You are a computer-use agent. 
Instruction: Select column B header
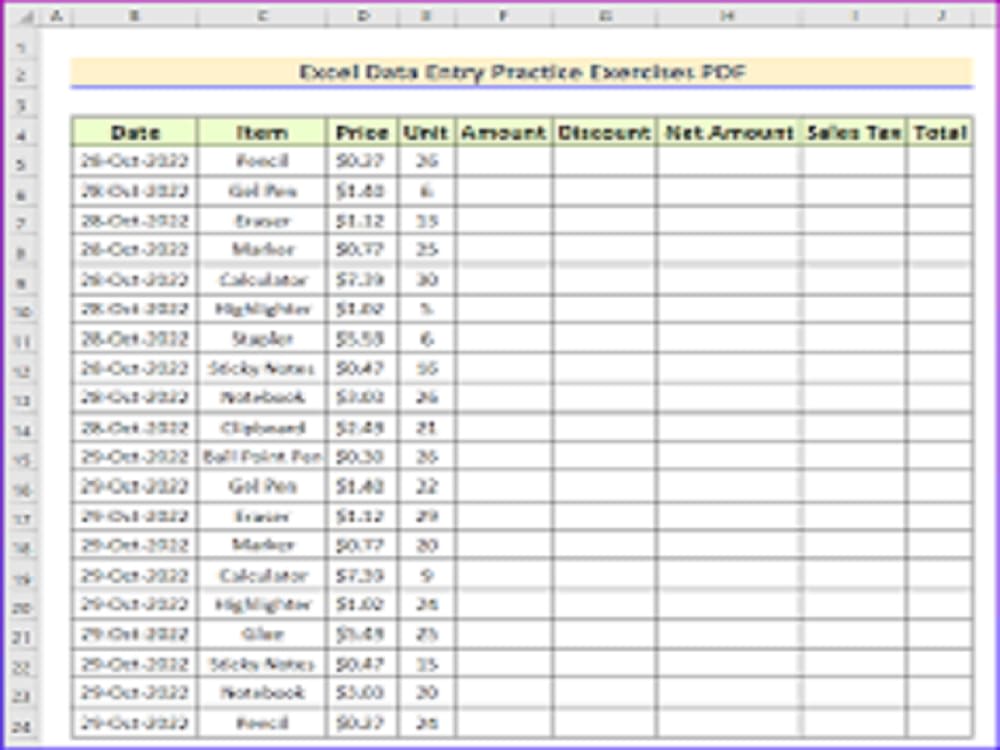pos(135,17)
